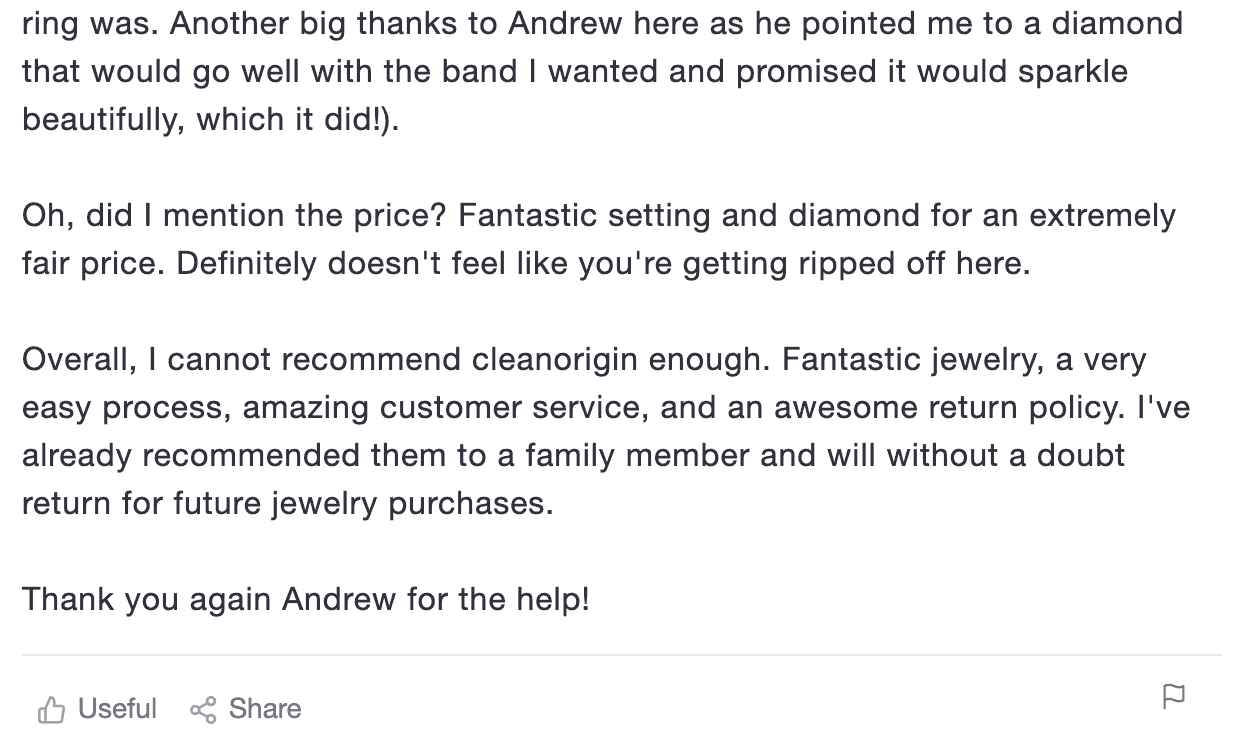Click "return for future jewelry purchases" line
The image size is (1246, 748).
[x=287, y=503]
